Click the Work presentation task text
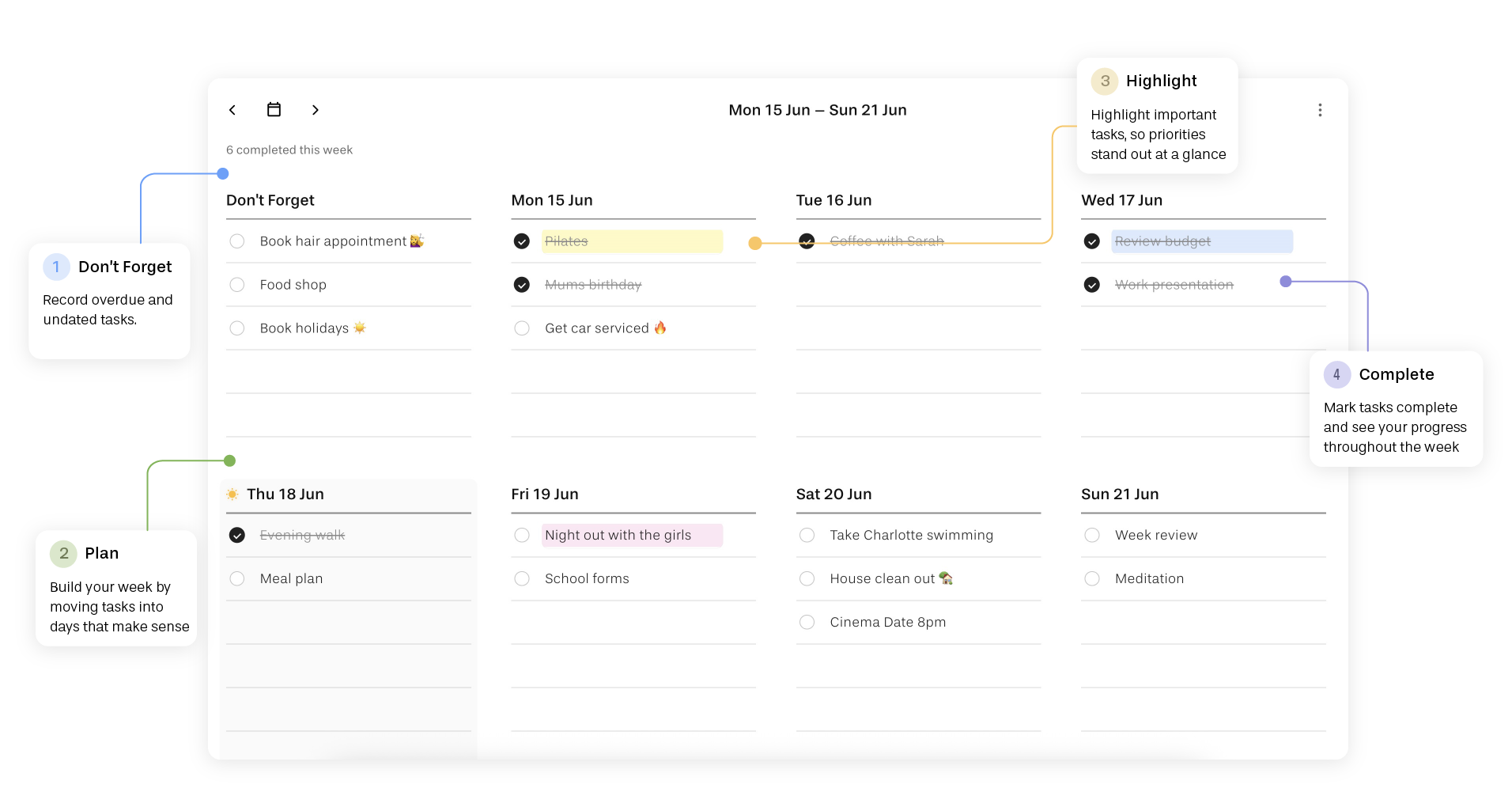 pyautogui.click(x=1174, y=285)
